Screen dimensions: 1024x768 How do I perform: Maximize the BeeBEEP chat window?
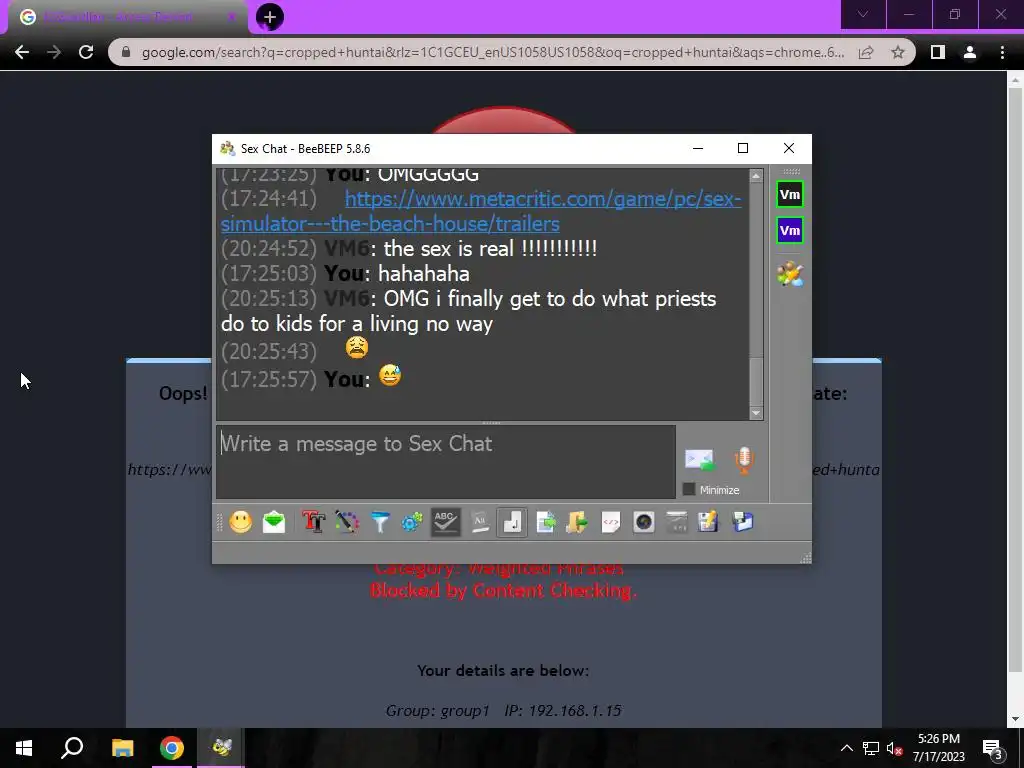pyautogui.click(x=743, y=148)
